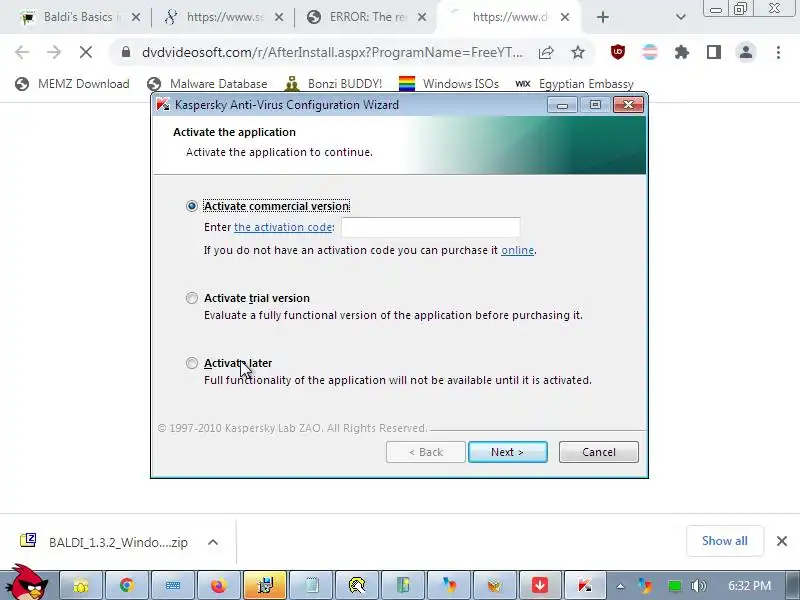The height and width of the screenshot is (600, 800).
Task: Open a new browser tab
Action: [603, 17]
